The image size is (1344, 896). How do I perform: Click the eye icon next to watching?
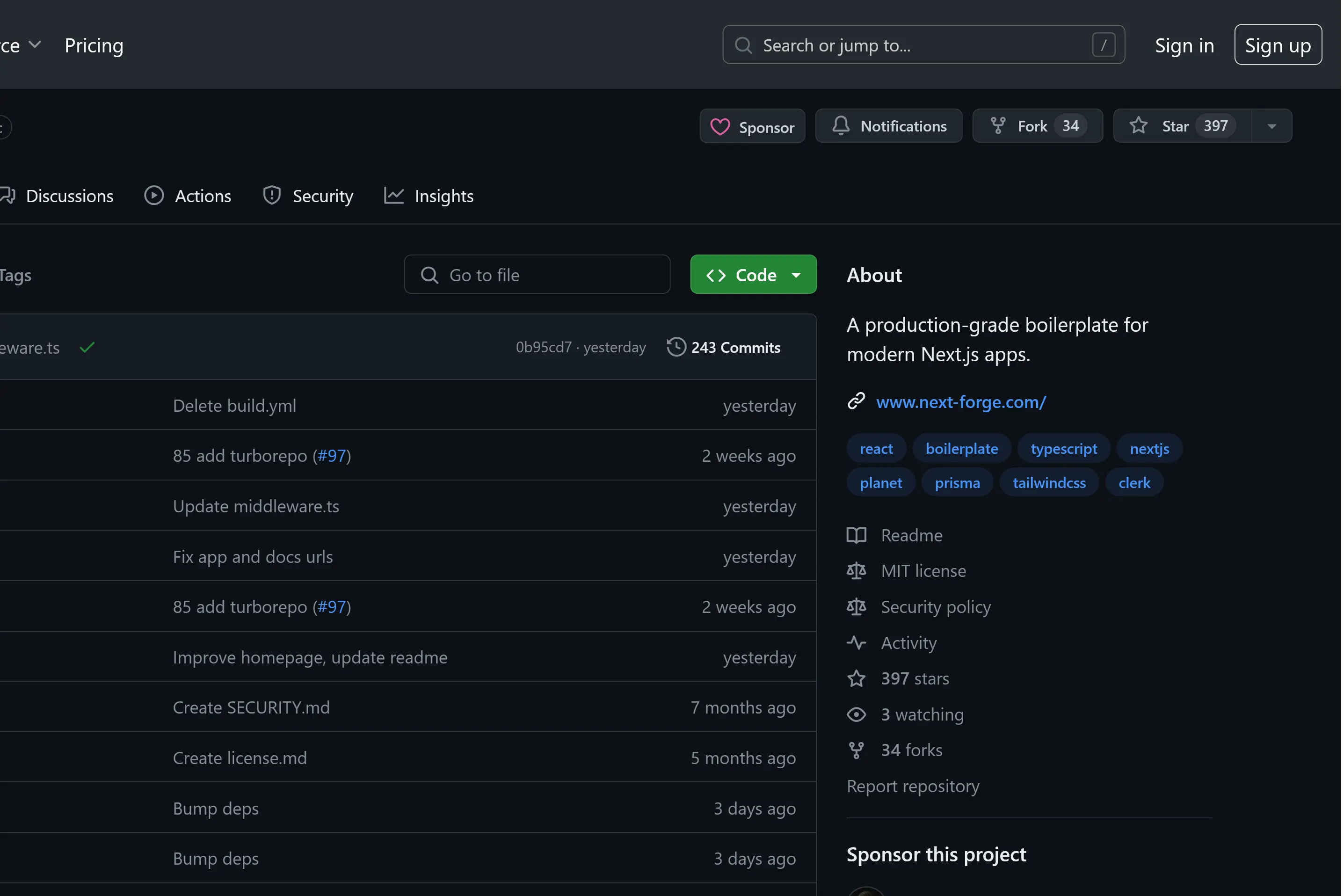pos(856,714)
